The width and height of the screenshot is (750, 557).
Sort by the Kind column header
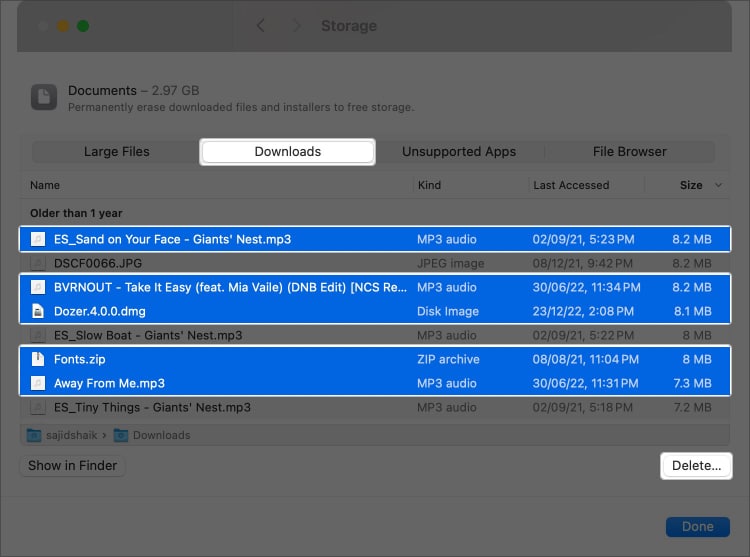[430, 185]
